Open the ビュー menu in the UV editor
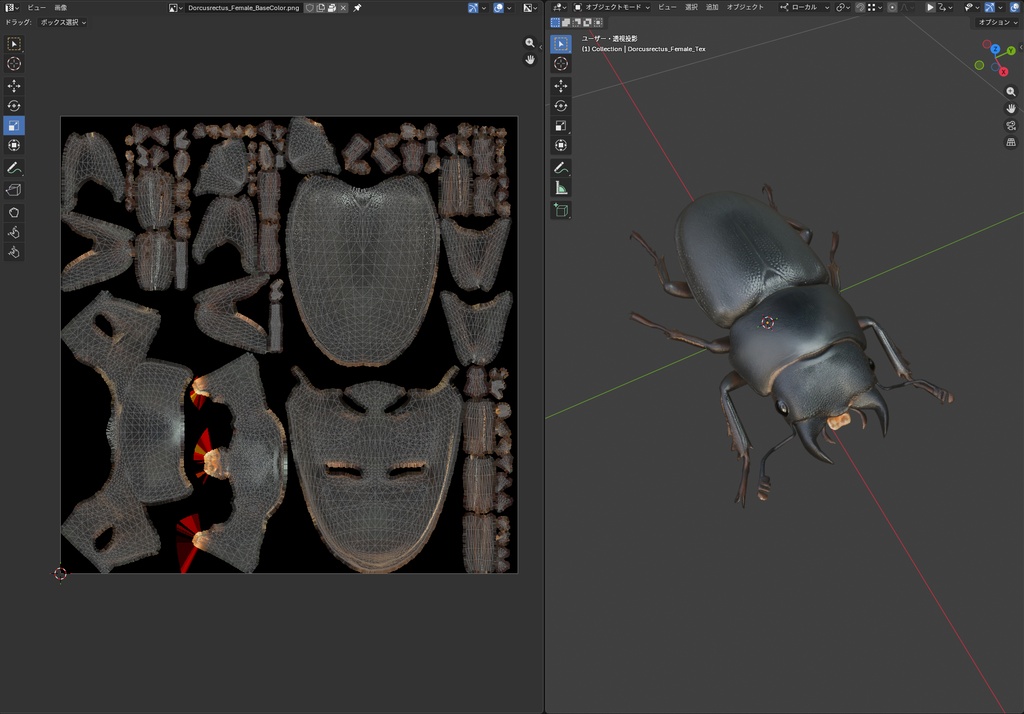The image size is (1024, 714). coord(37,8)
